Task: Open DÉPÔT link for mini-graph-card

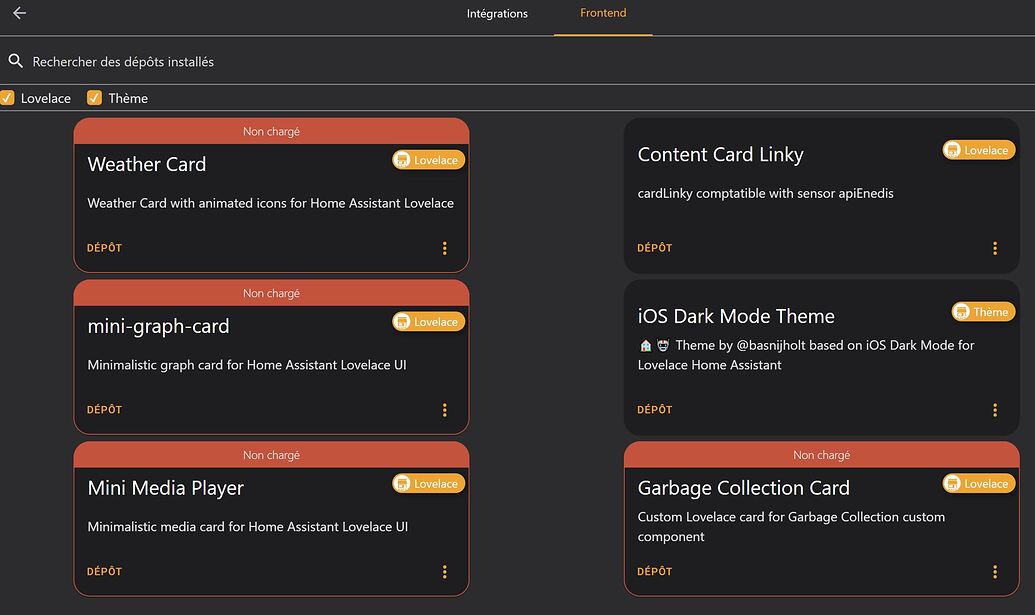Action: tap(104, 410)
